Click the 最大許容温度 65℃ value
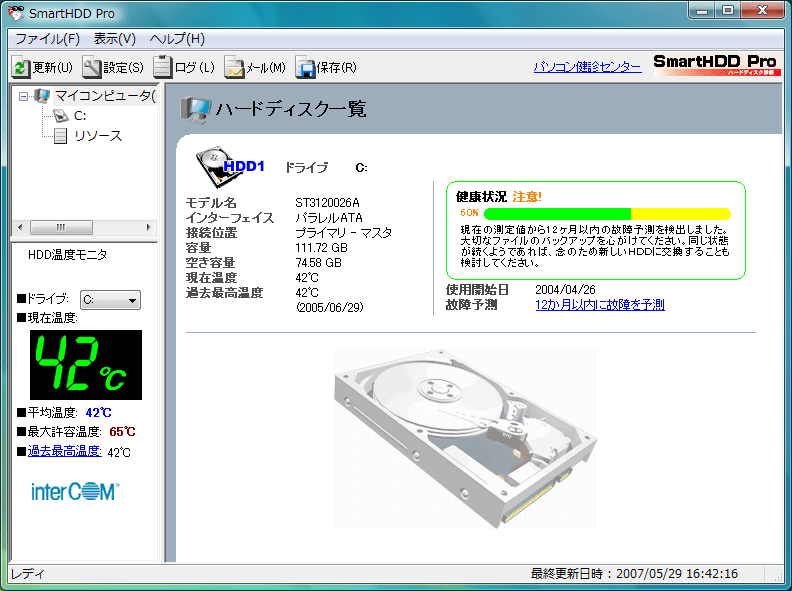Image resolution: width=792 pixels, height=591 pixels. pos(122,432)
